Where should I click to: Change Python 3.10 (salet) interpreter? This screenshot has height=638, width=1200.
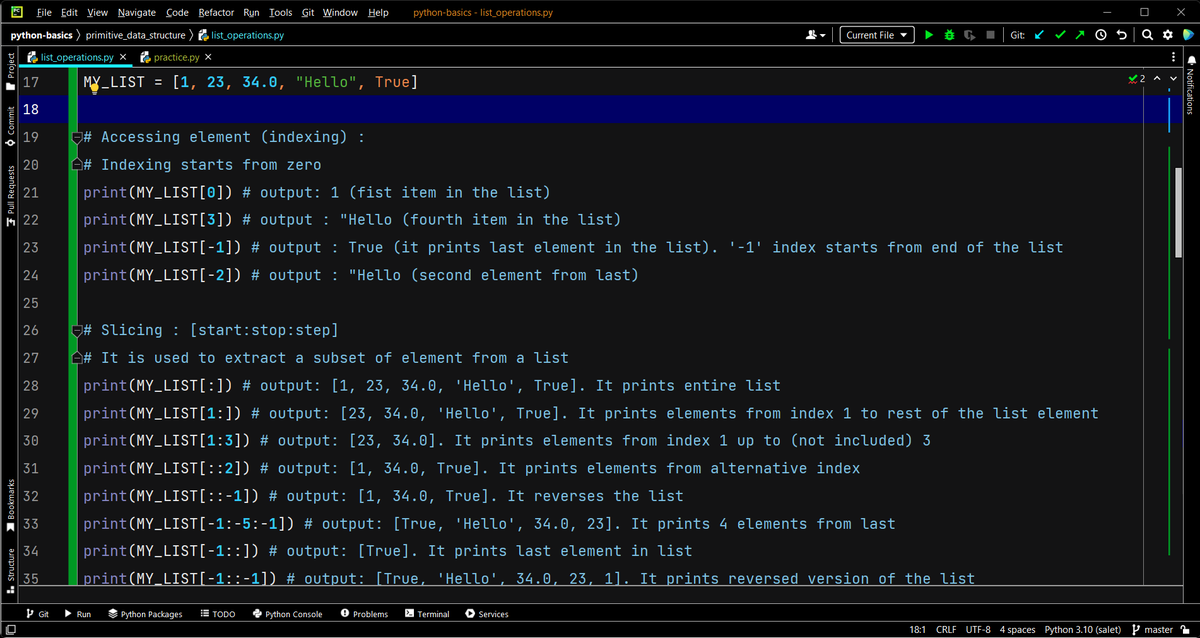click(1083, 629)
